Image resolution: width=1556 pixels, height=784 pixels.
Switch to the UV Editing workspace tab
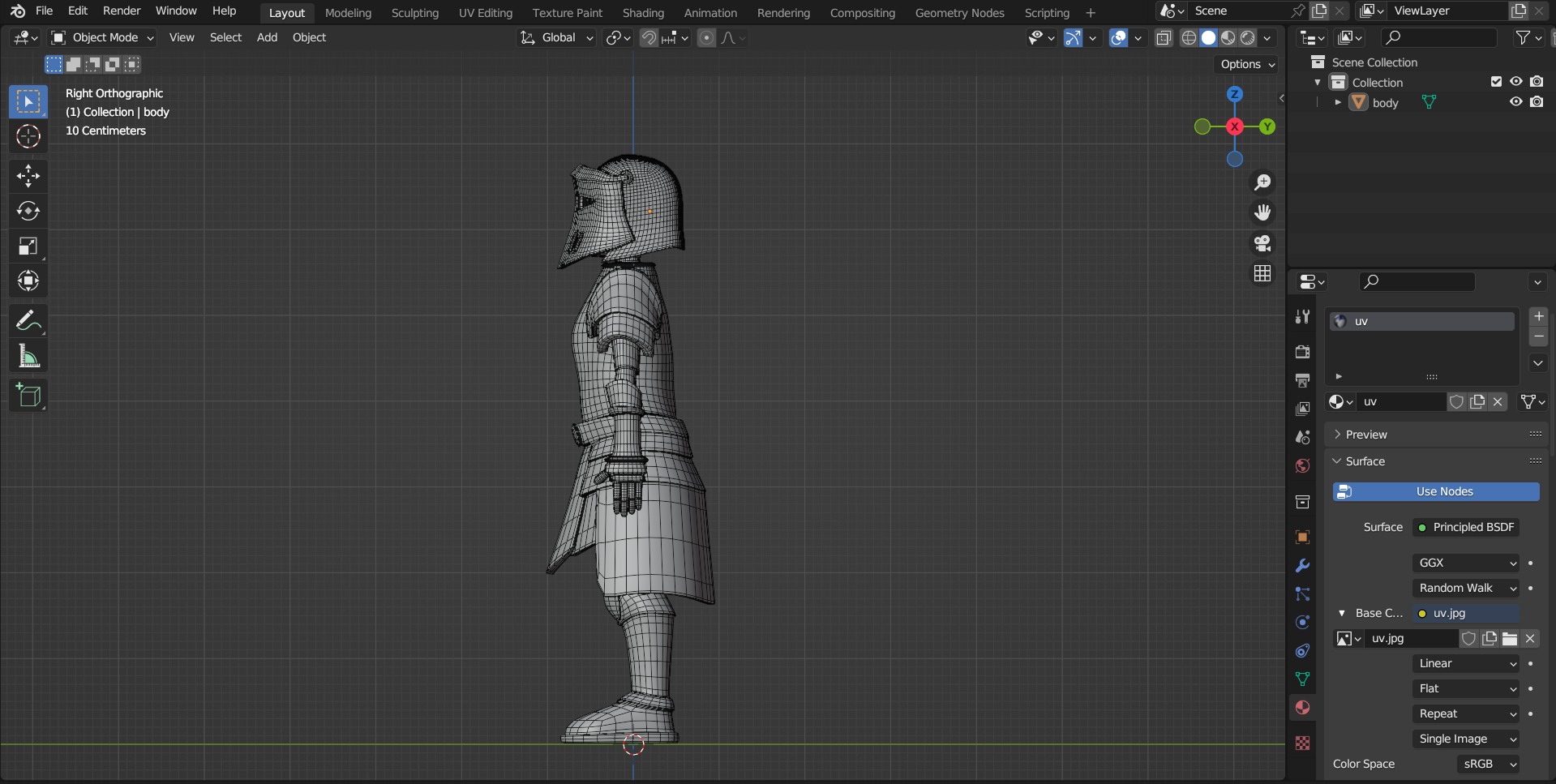(x=486, y=13)
